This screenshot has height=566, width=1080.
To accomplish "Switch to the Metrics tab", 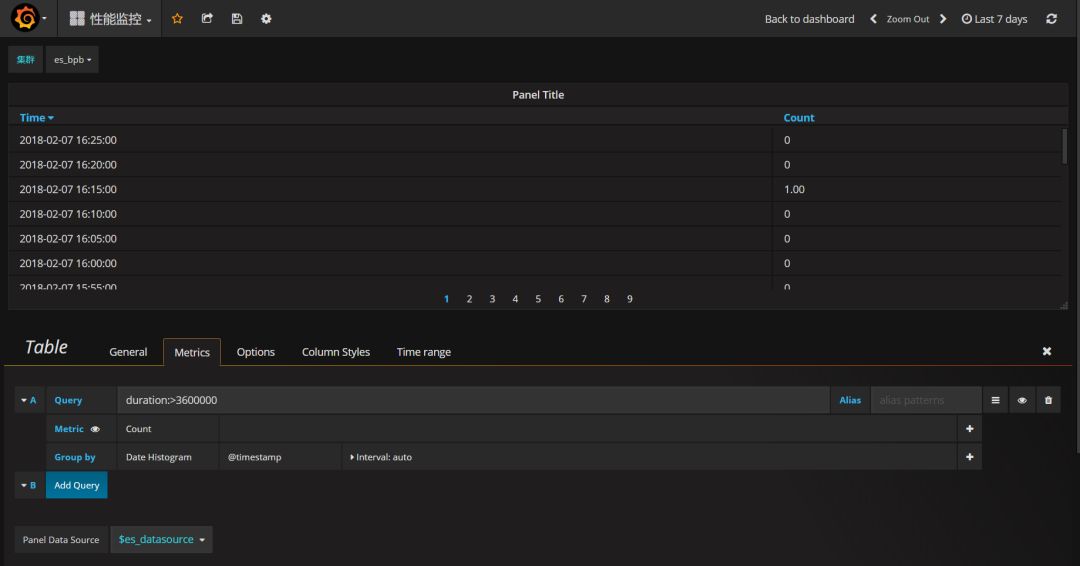I will point(191,352).
